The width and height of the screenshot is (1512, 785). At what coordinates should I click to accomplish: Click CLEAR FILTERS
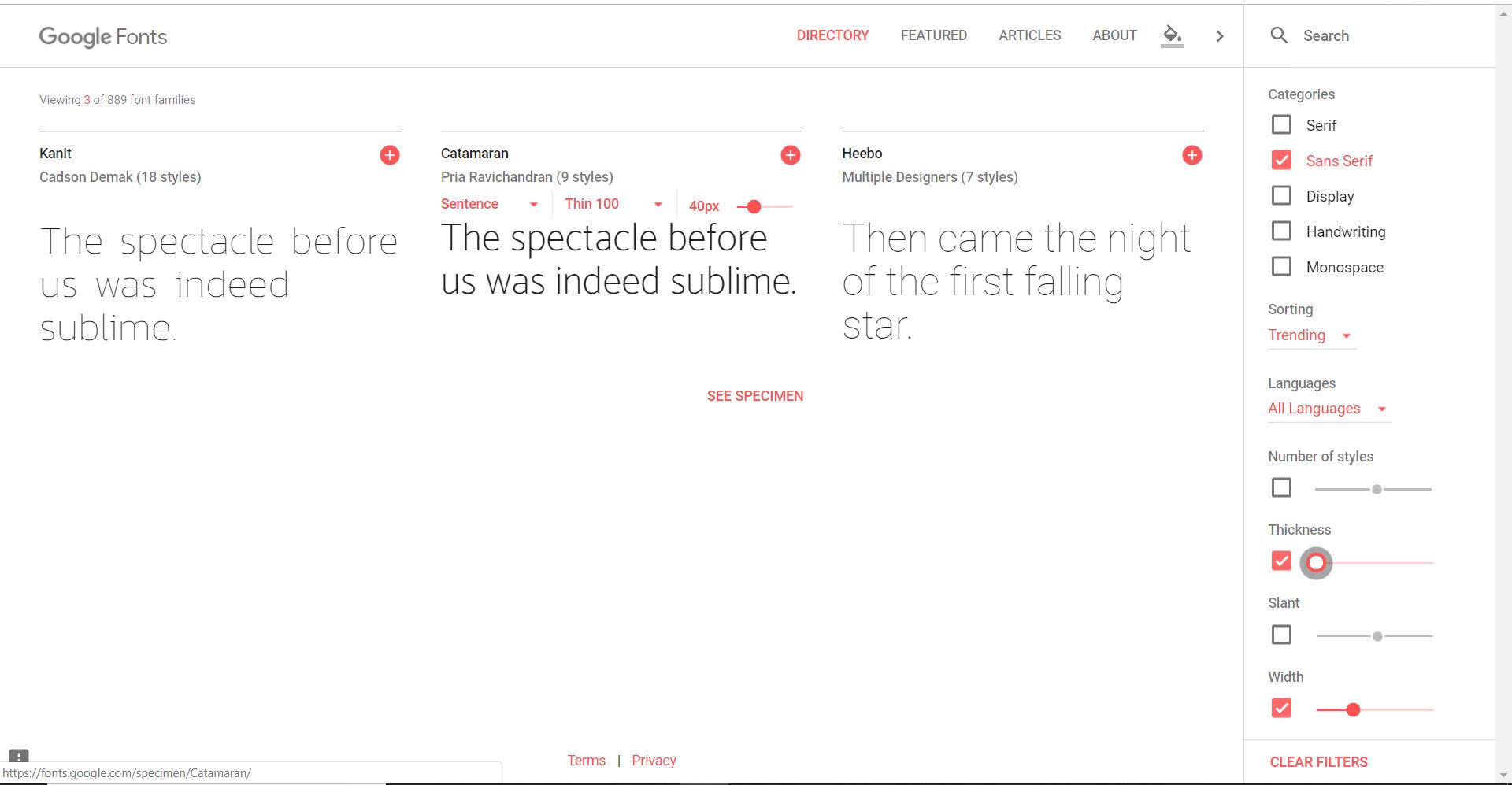point(1319,761)
